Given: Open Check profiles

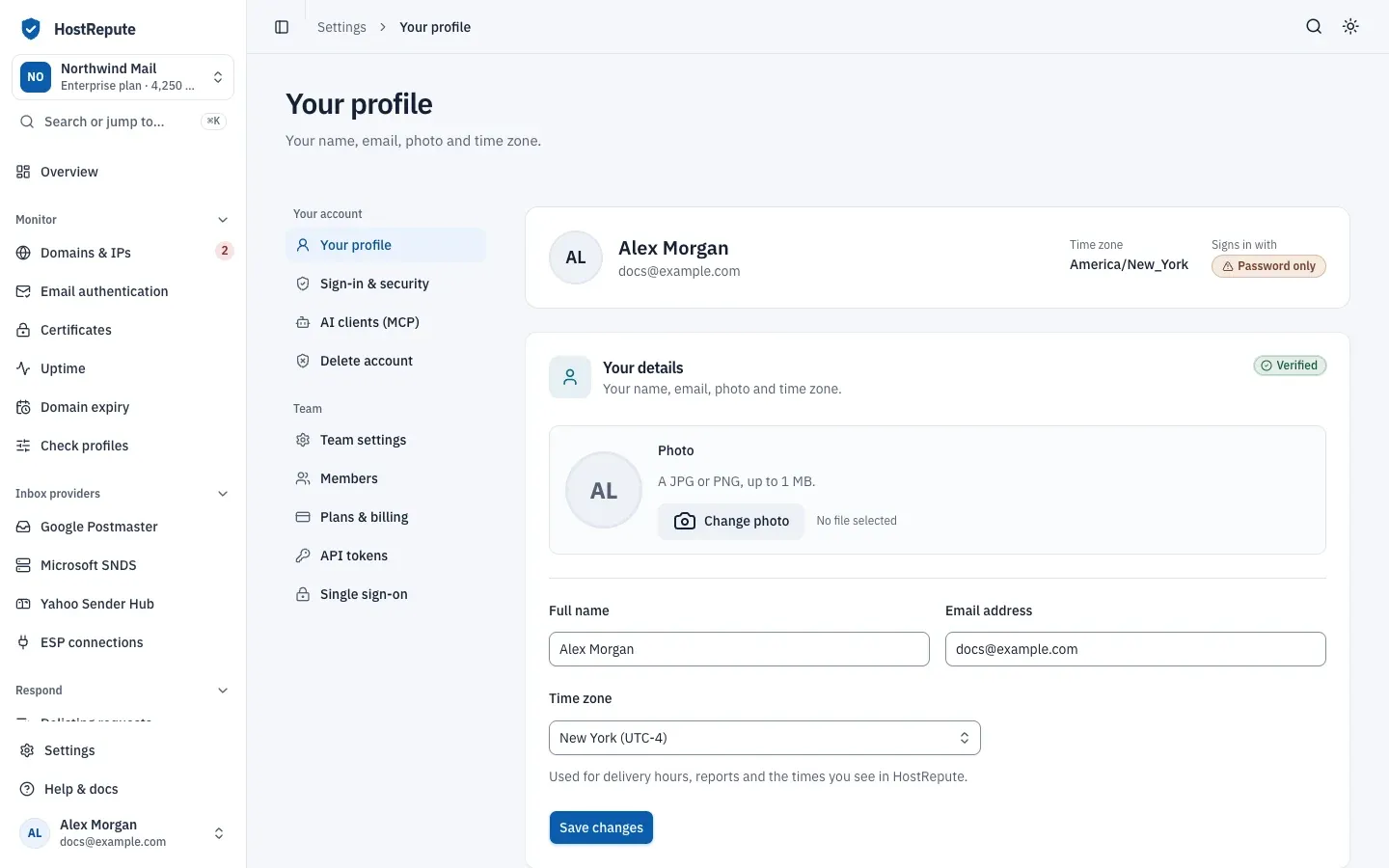Looking at the screenshot, I should pyautogui.click(x=123, y=446).
